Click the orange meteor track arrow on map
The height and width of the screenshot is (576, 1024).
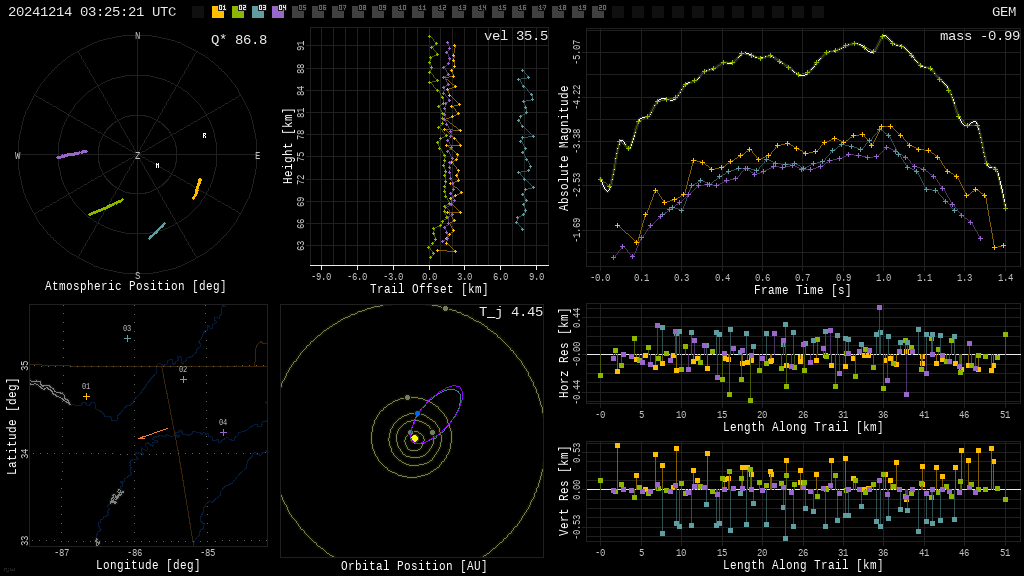pos(153,434)
